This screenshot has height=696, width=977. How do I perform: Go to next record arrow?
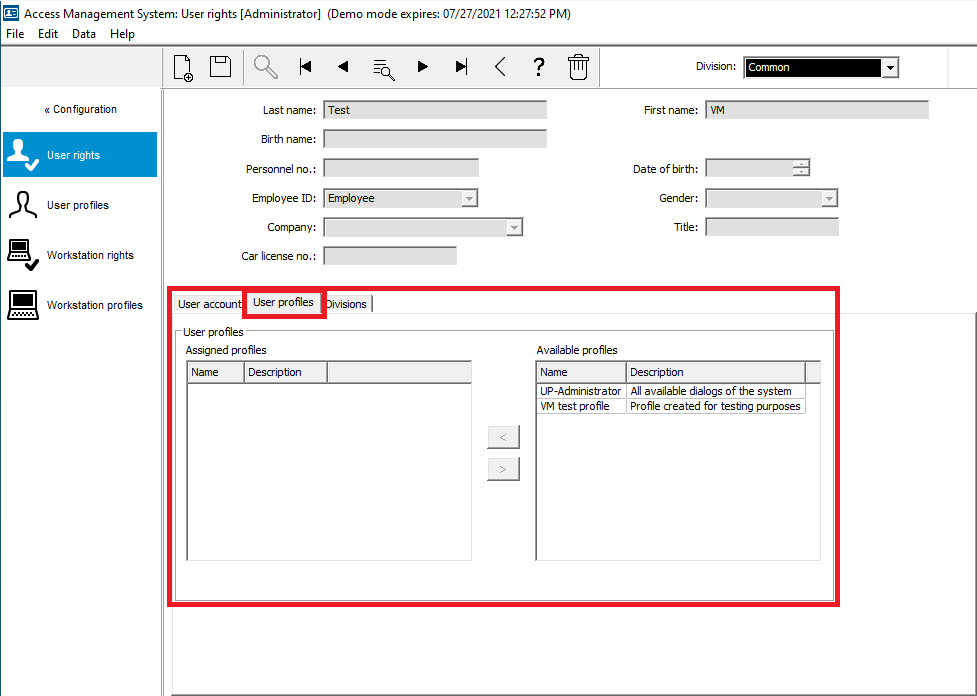tap(422, 67)
